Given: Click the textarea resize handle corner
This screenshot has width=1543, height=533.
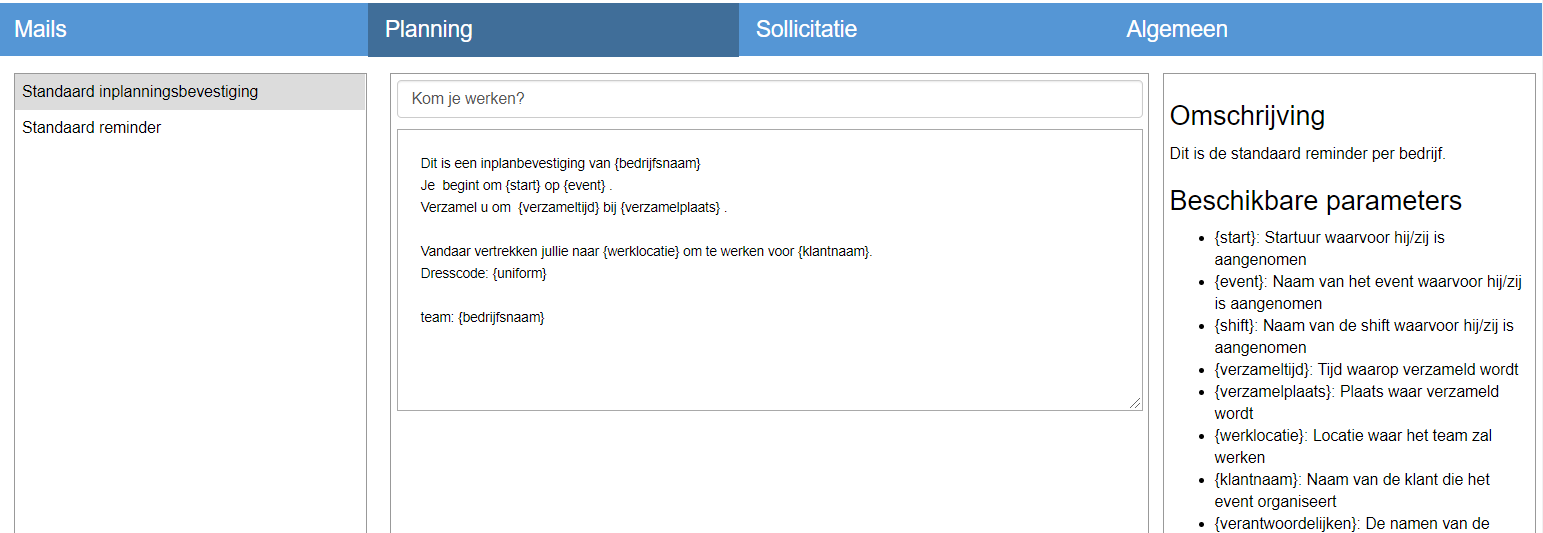Looking at the screenshot, I should (x=1135, y=403).
